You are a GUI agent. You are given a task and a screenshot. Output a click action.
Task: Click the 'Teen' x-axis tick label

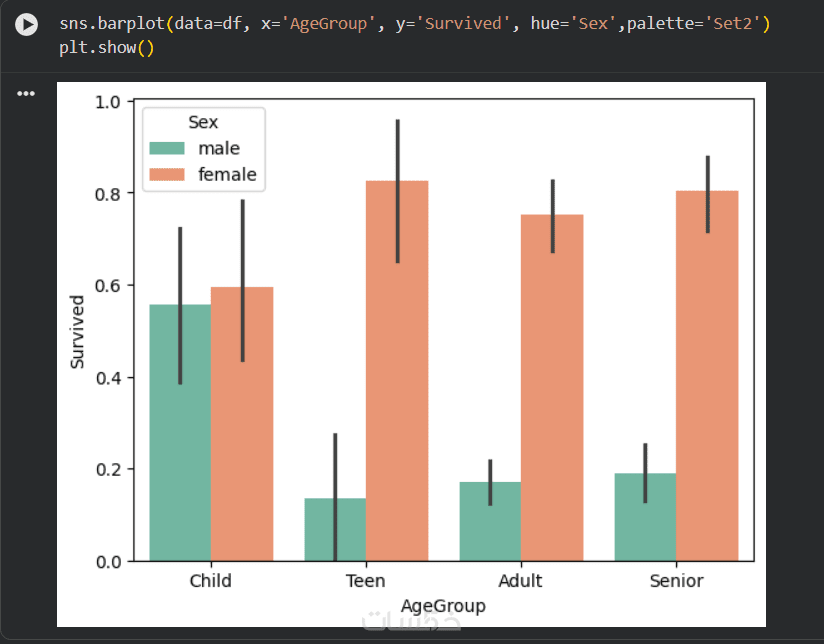tap(365, 581)
